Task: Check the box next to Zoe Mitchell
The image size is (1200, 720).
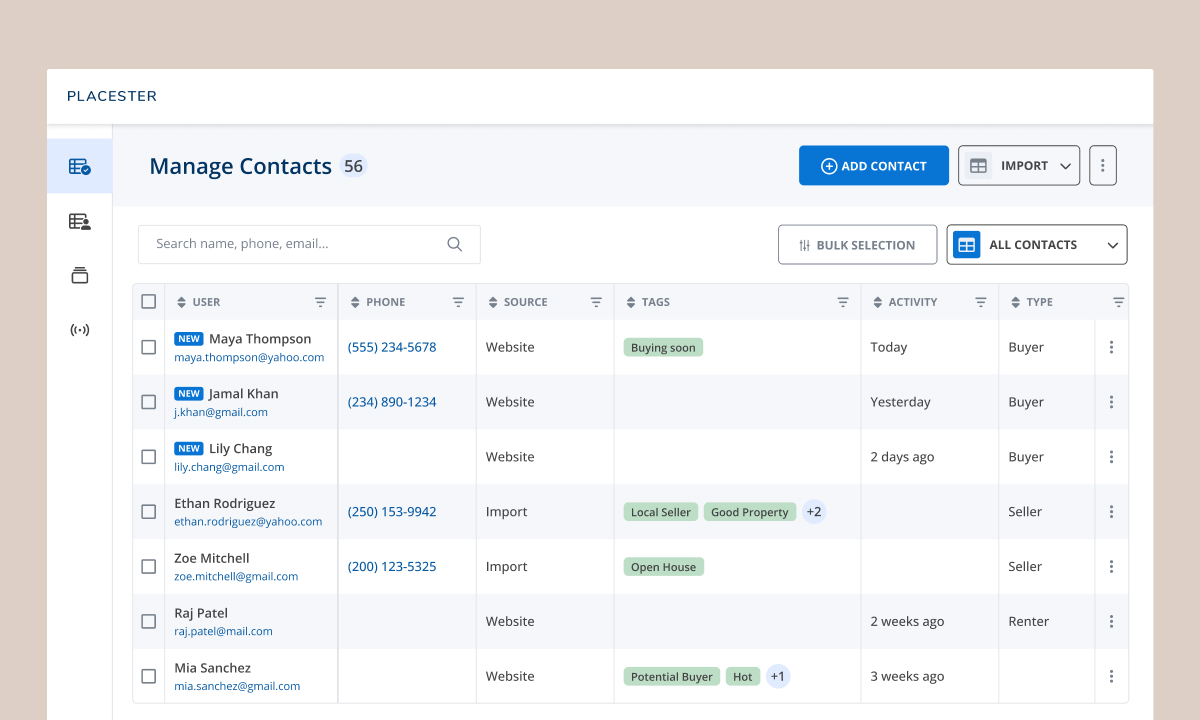Action: pyautogui.click(x=149, y=566)
